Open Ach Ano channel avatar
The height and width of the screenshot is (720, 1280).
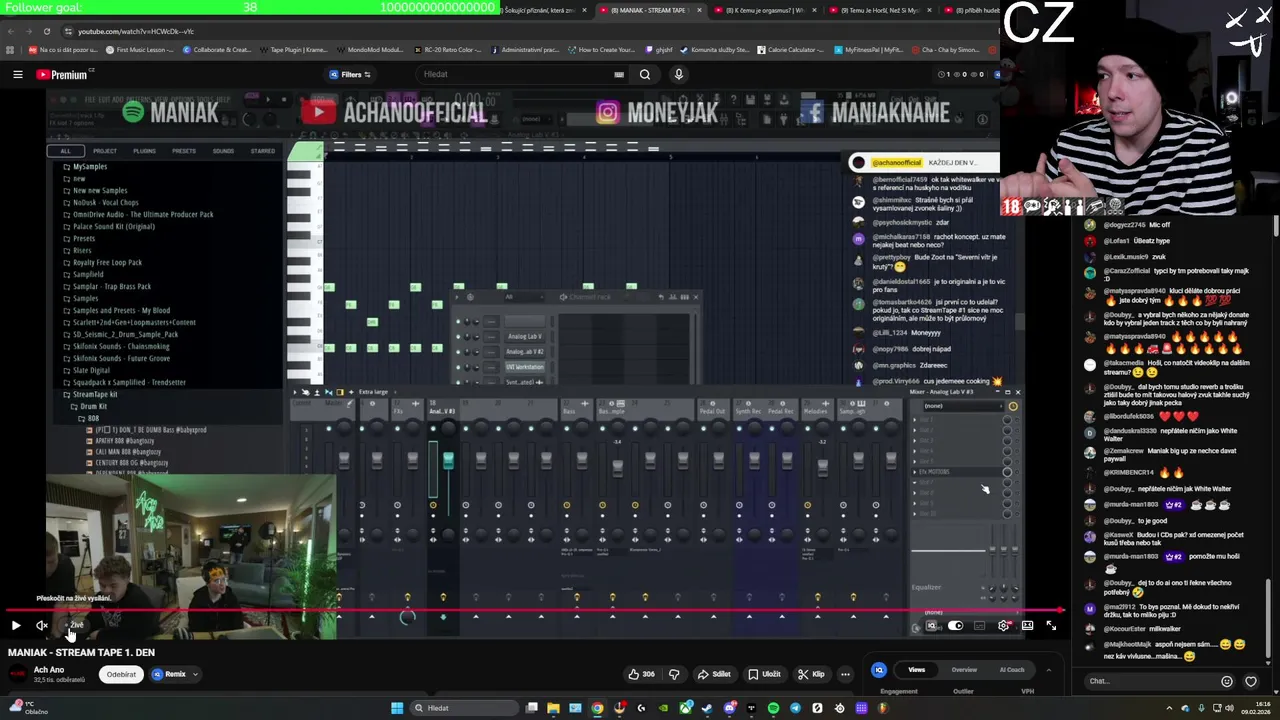point(17,674)
